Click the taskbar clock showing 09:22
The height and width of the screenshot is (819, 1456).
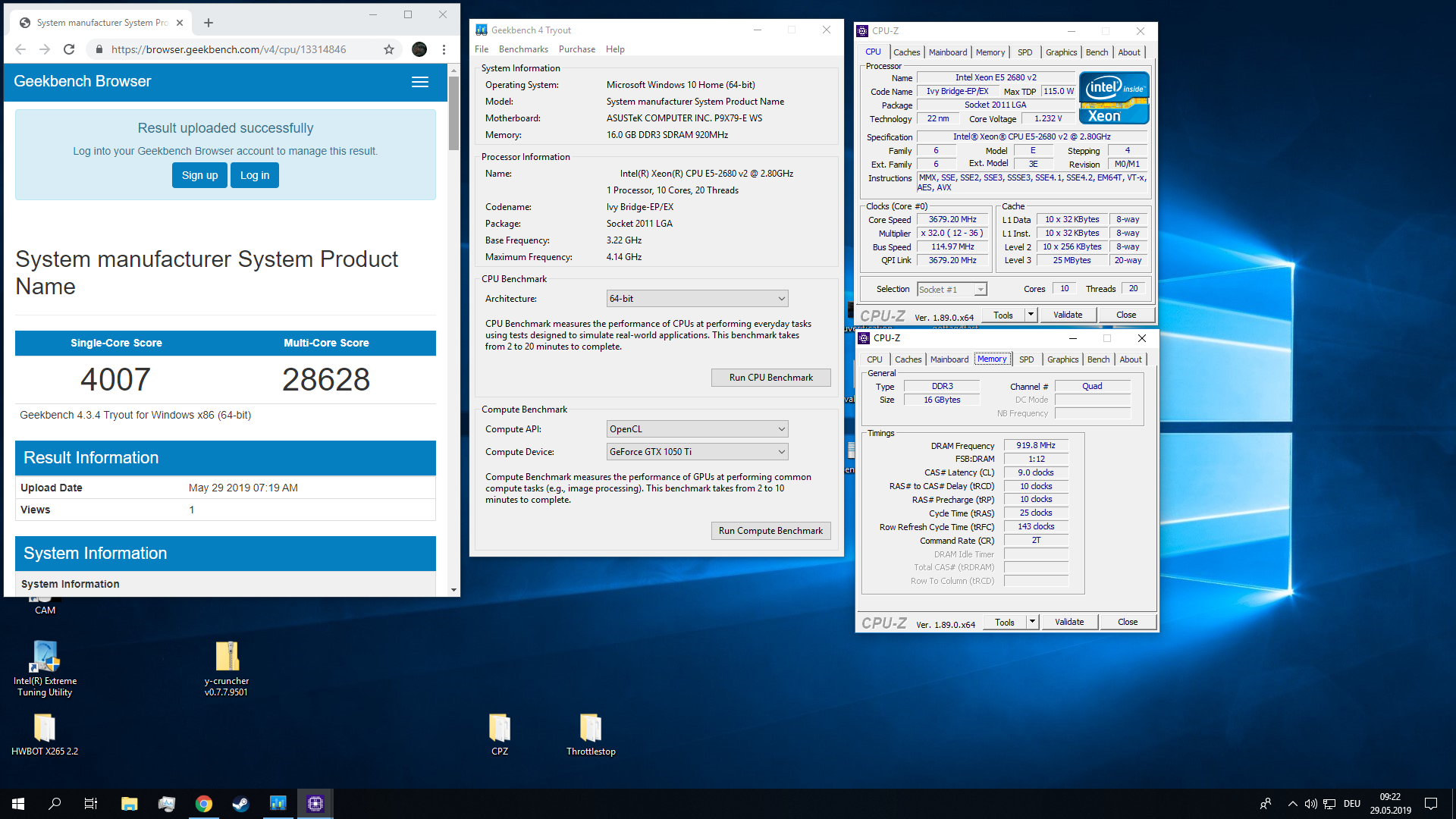pos(1390,804)
